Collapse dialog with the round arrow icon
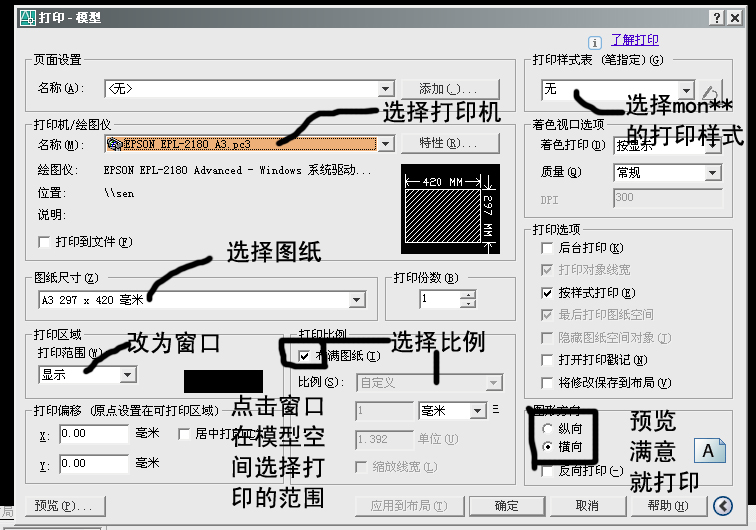 (x=723, y=506)
